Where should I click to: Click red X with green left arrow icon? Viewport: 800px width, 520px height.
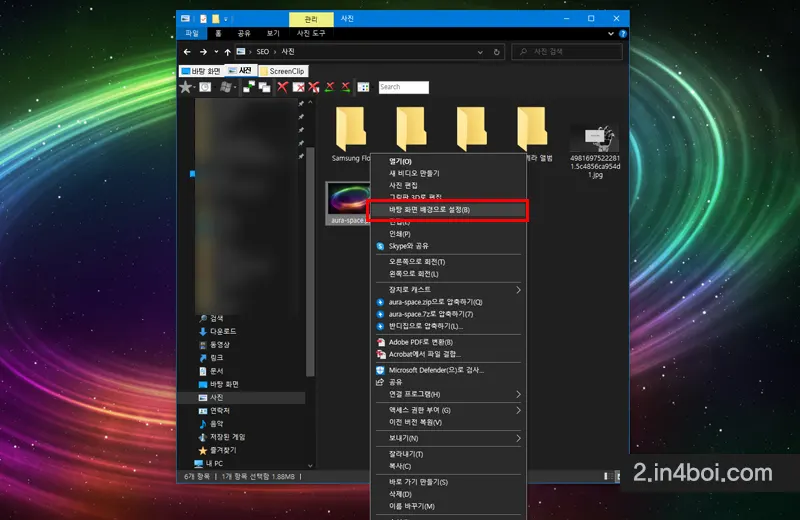(x=330, y=87)
